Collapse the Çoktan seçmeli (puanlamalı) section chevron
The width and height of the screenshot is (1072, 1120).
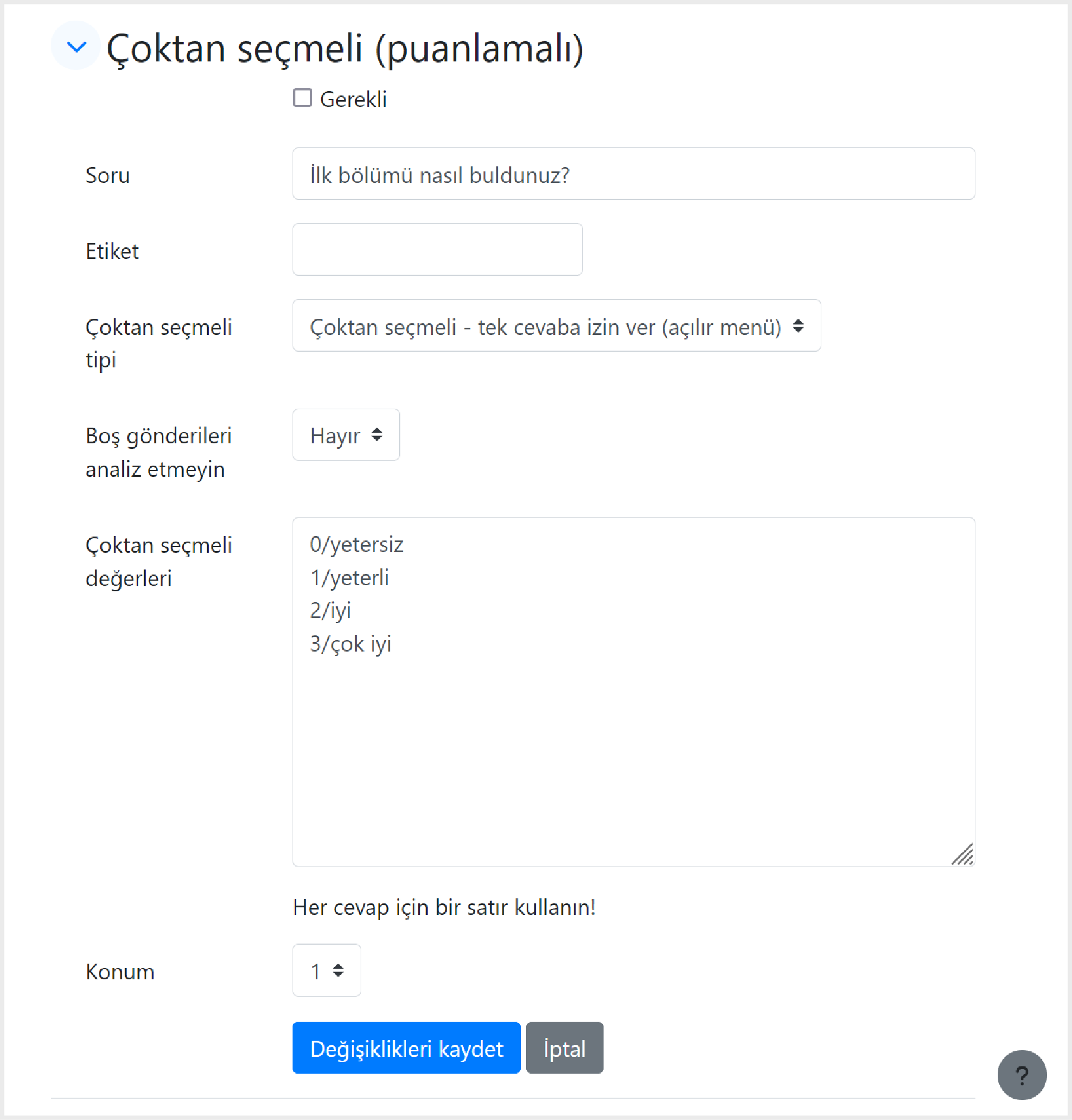point(76,46)
